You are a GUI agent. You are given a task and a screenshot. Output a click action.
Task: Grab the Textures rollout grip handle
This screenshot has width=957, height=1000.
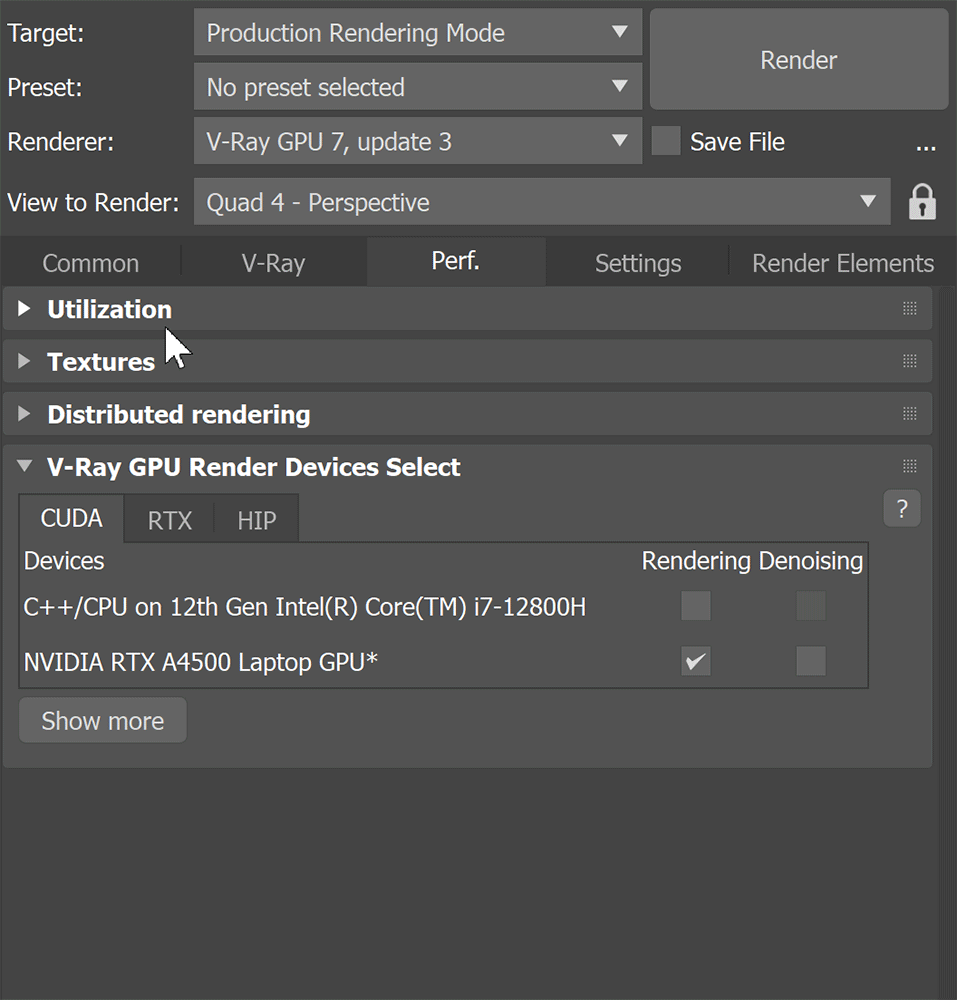click(910, 362)
